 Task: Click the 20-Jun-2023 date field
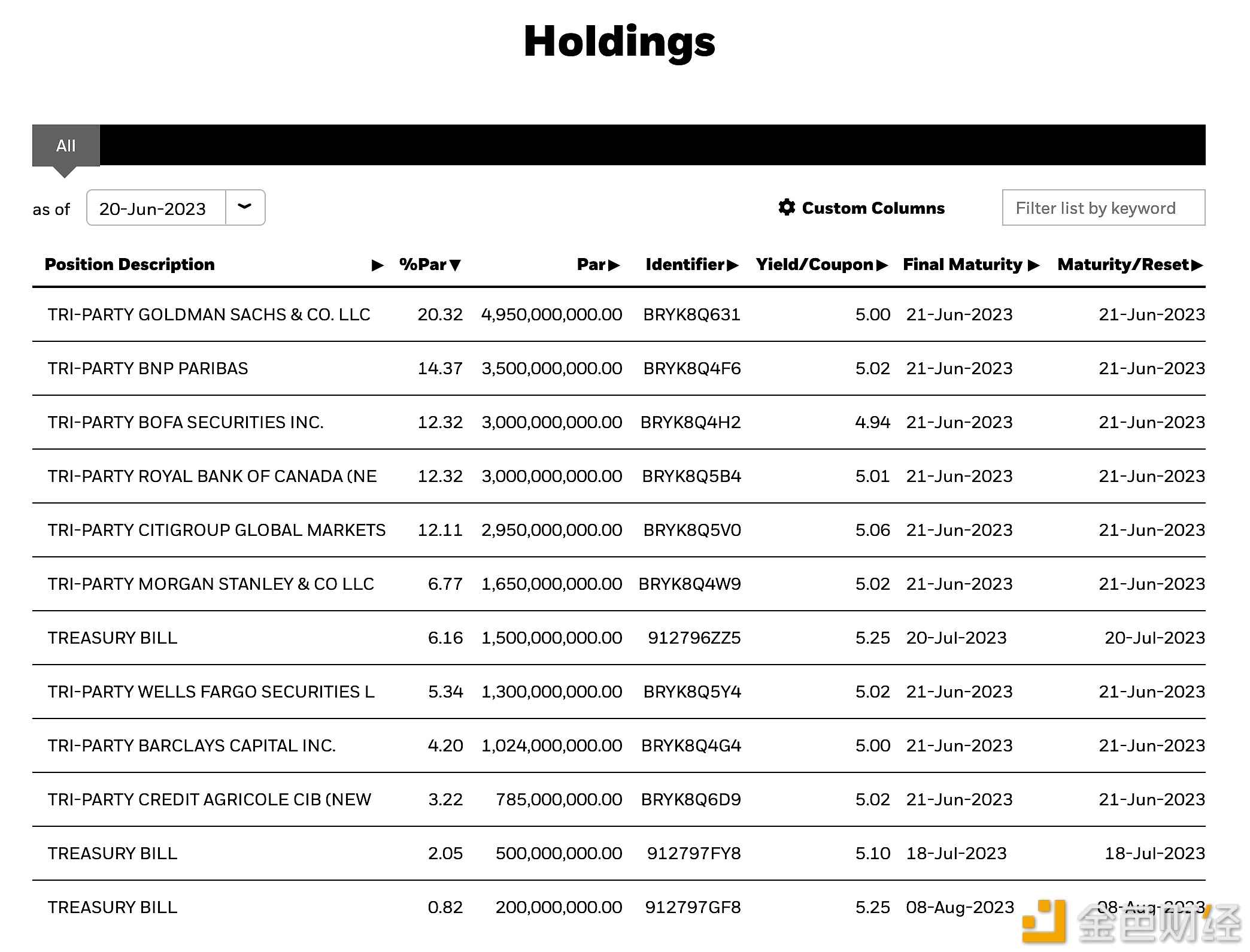coord(156,208)
